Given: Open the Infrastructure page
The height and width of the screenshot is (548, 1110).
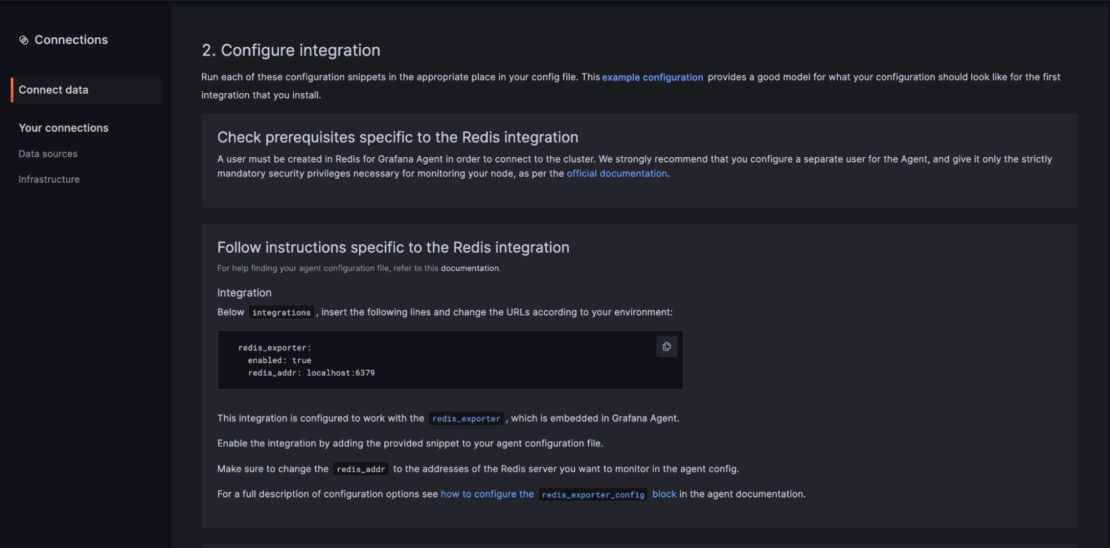Looking at the screenshot, I should click(49, 180).
